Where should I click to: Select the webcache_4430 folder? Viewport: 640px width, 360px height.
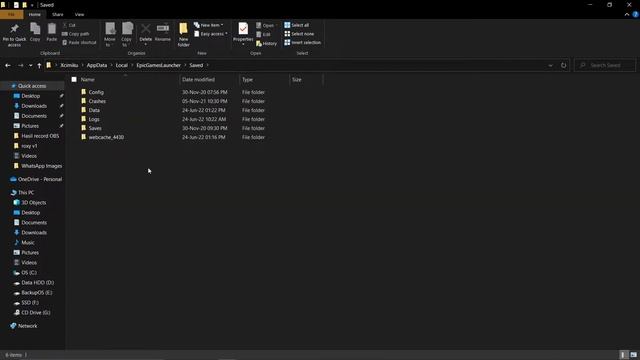pos(106,137)
